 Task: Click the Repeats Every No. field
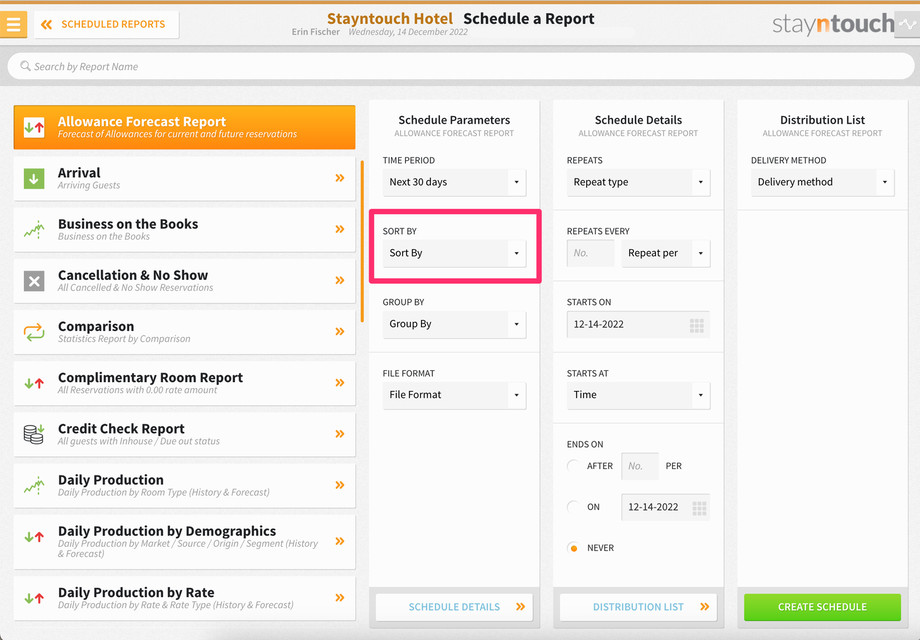(590, 253)
